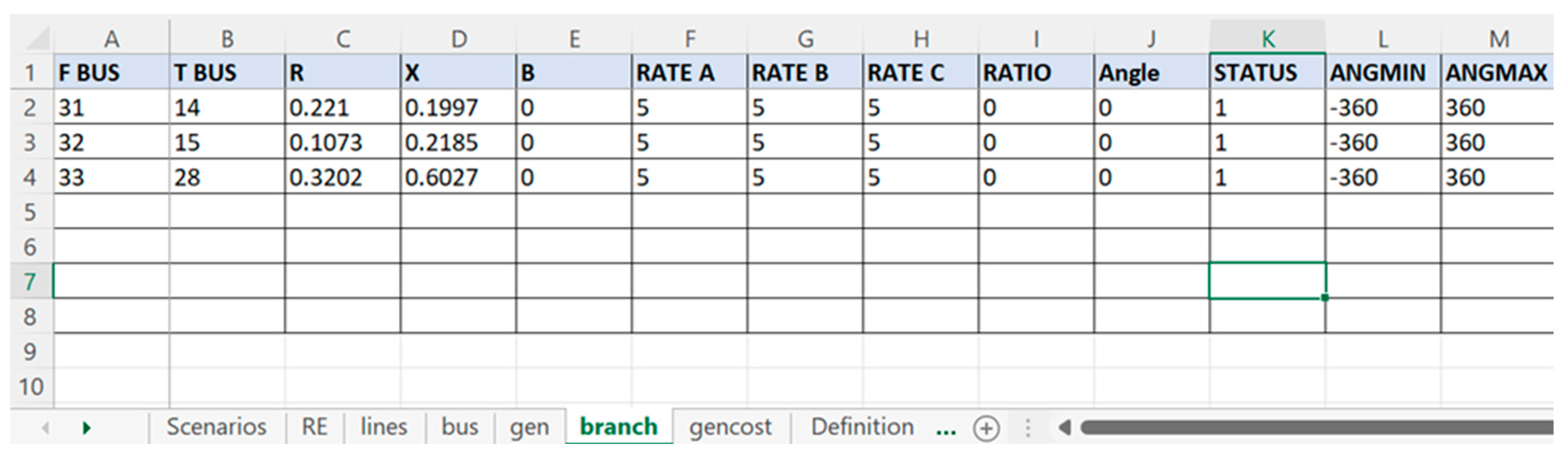The image size is (1568, 457).
Task: Click the left sheet tab navigation arrow
Action: (x=46, y=428)
